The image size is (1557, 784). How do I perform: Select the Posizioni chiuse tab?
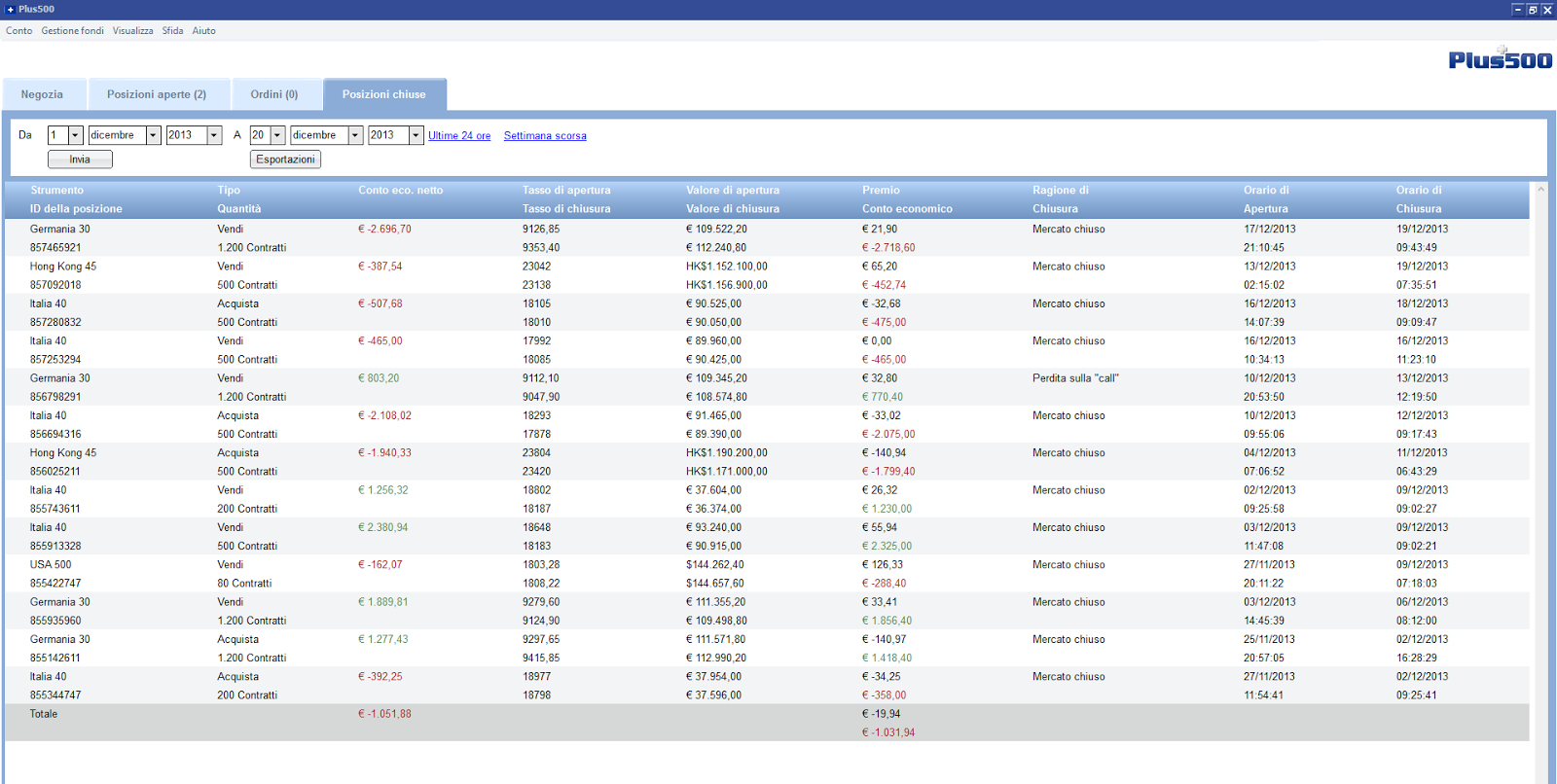point(384,94)
